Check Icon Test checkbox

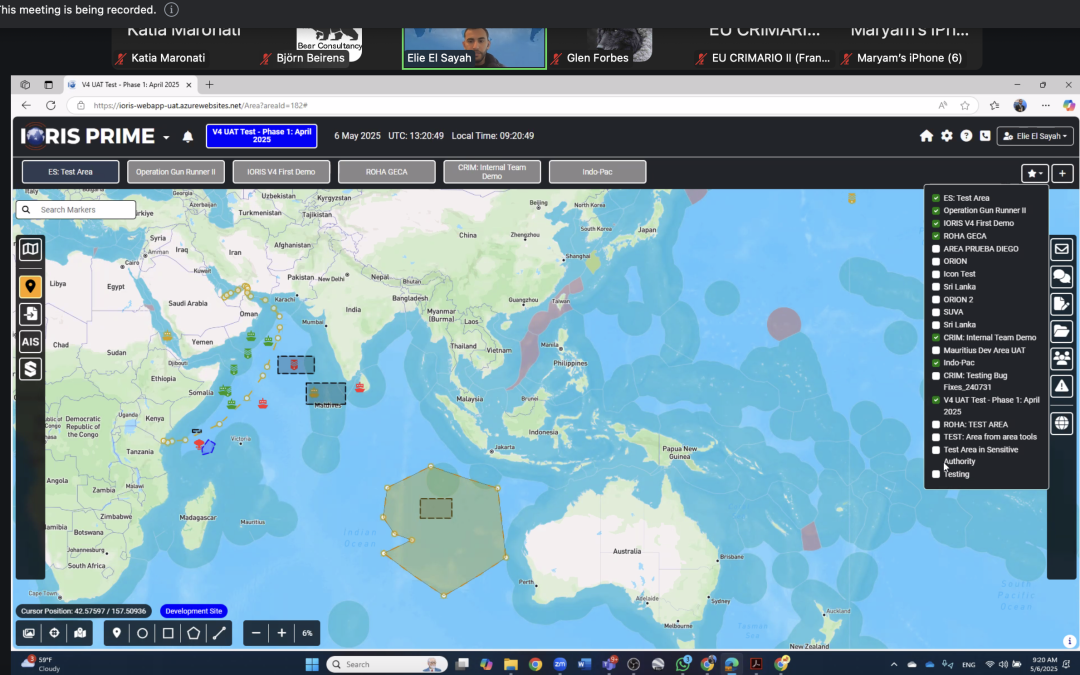point(936,274)
